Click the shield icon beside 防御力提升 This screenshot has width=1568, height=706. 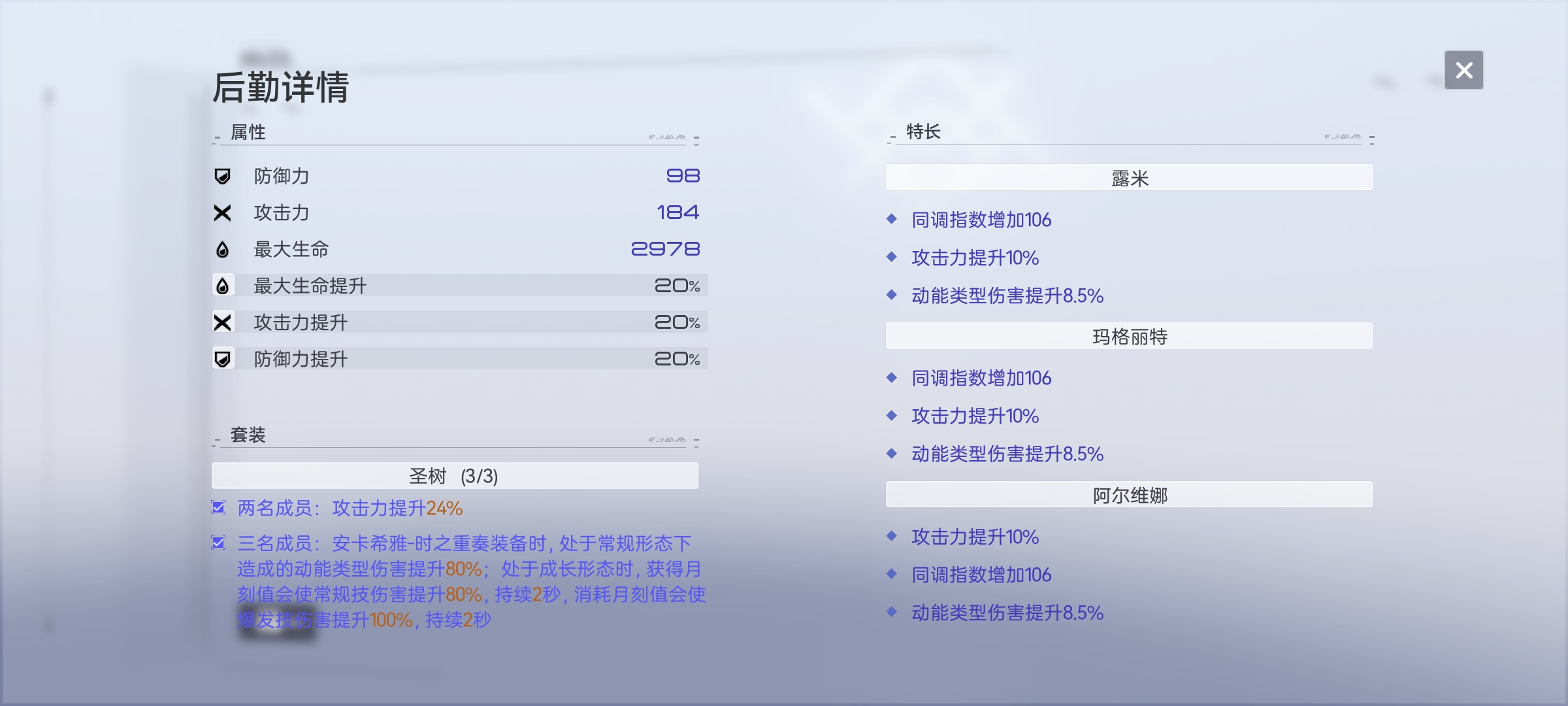click(223, 359)
